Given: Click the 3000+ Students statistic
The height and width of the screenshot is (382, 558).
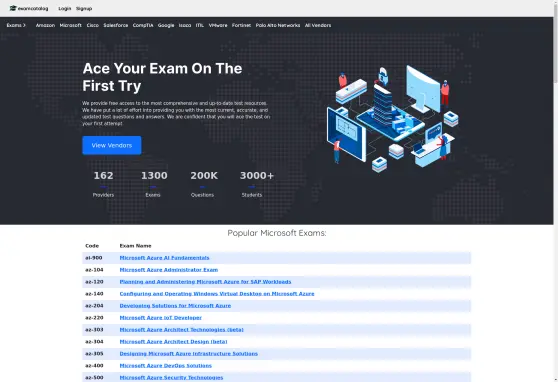Looking at the screenshot, I should (256, 184).
